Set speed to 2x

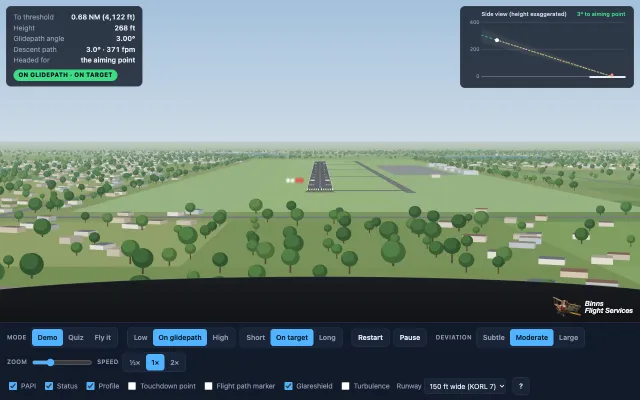click(175, 362)
